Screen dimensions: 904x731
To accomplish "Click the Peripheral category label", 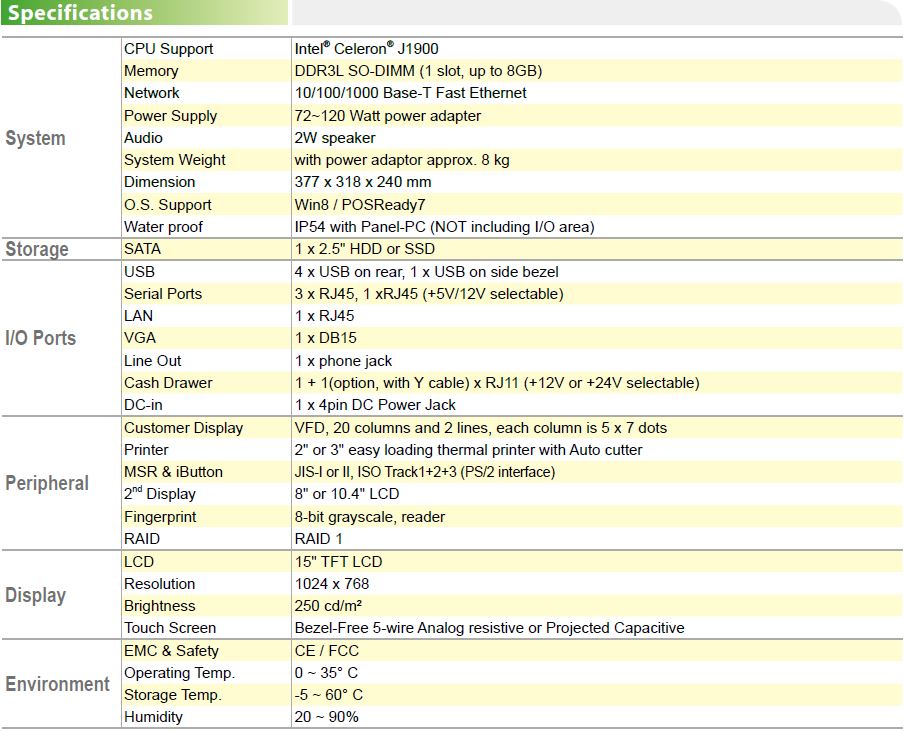I will 47,483.
